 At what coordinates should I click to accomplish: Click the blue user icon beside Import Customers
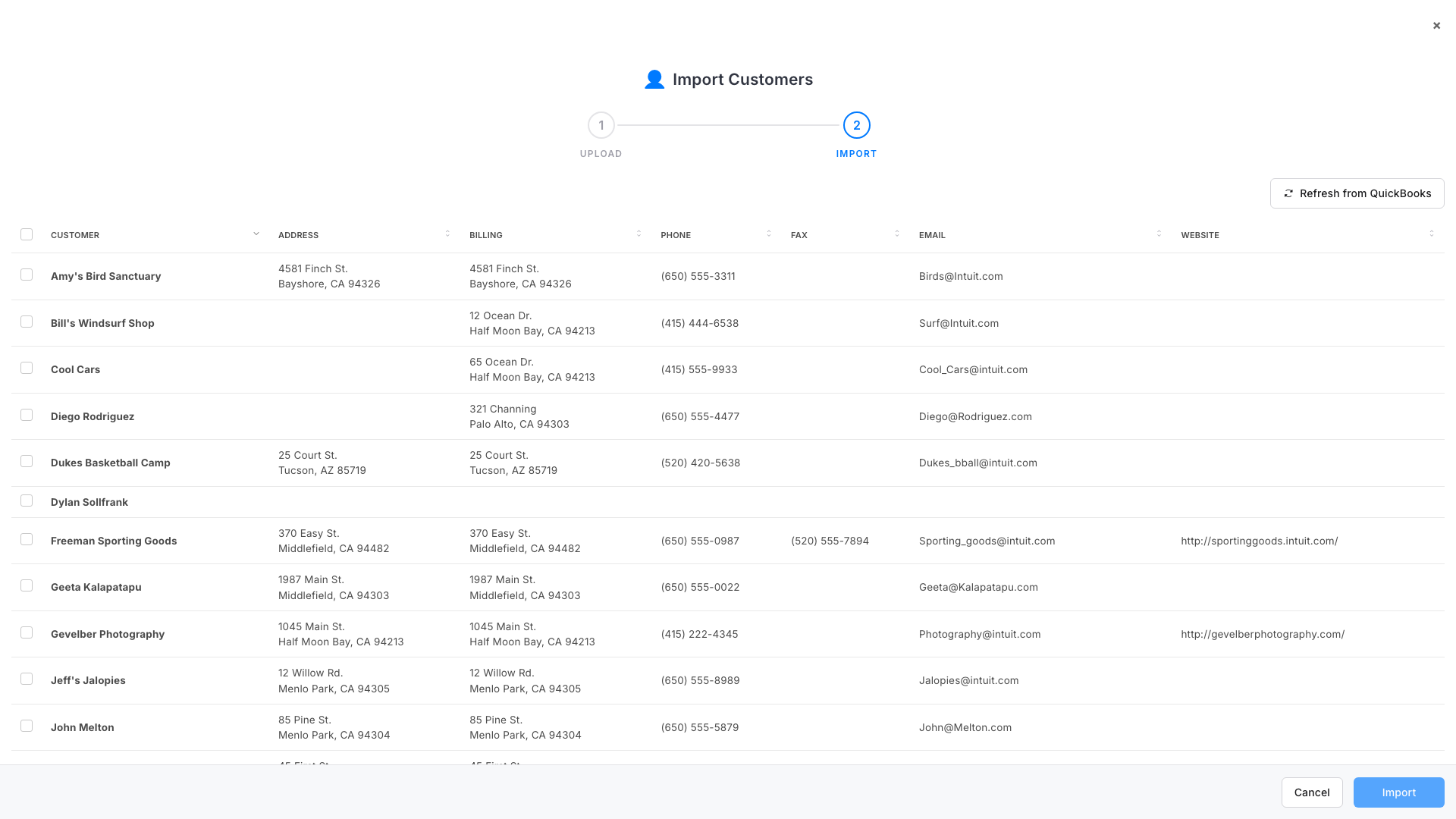pos(654,80)
